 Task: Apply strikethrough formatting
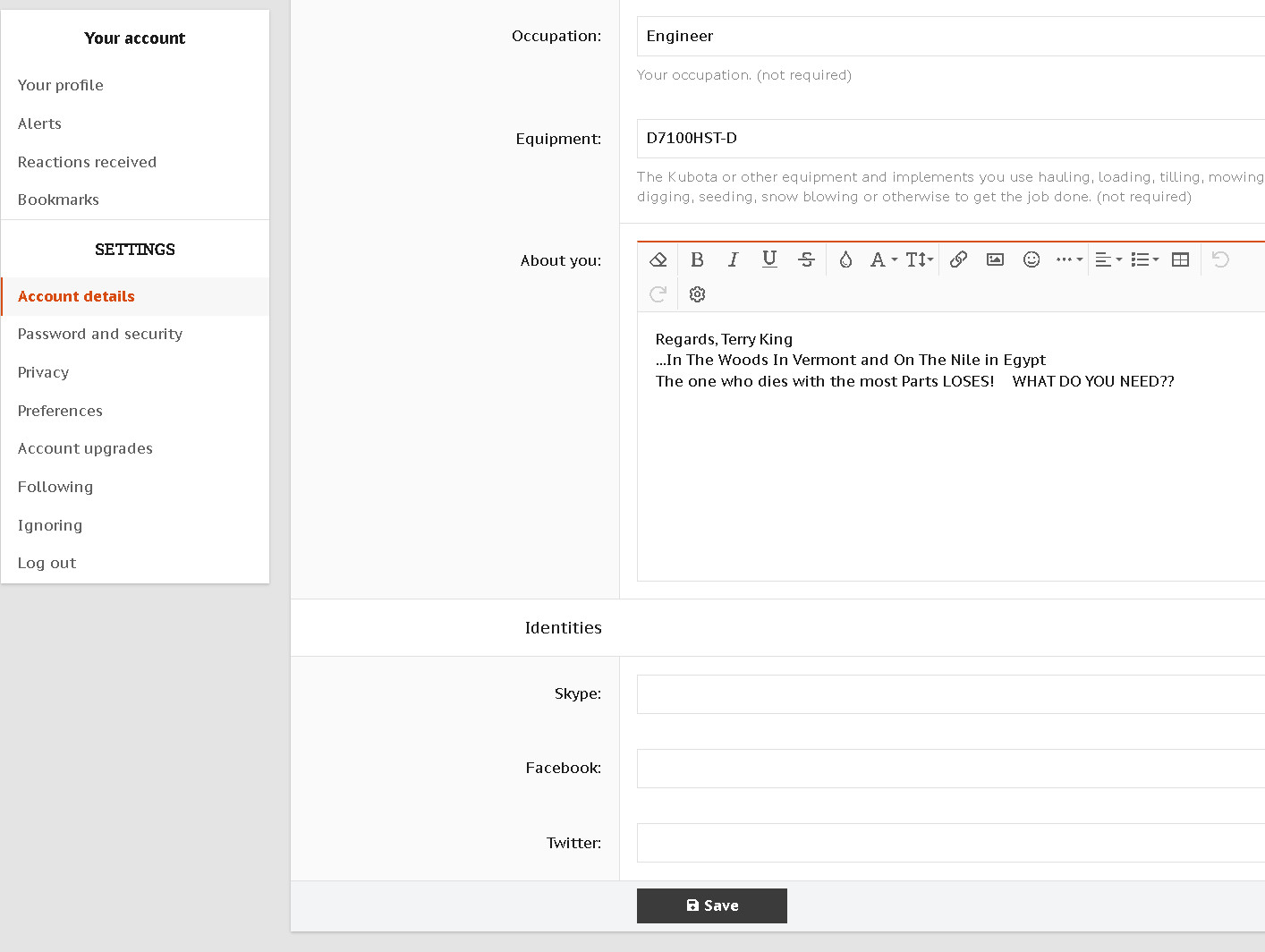click(806, 259)
